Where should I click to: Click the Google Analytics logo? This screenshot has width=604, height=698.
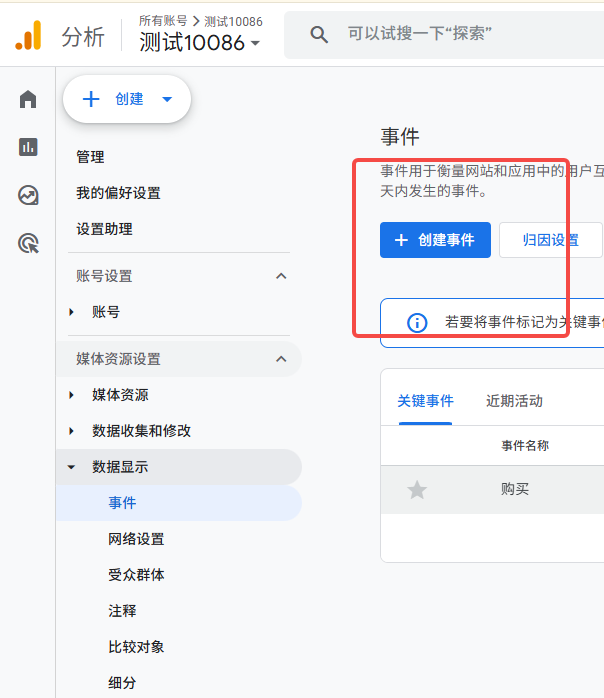point(29,36)
